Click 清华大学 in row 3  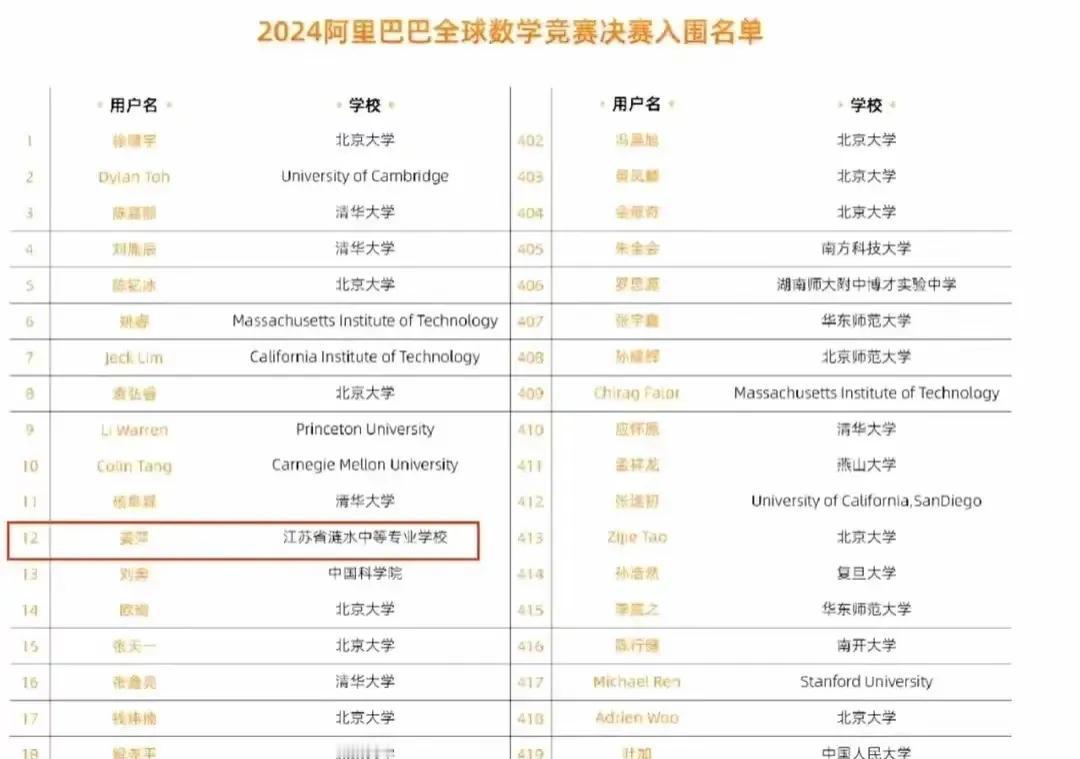[364, 212]
